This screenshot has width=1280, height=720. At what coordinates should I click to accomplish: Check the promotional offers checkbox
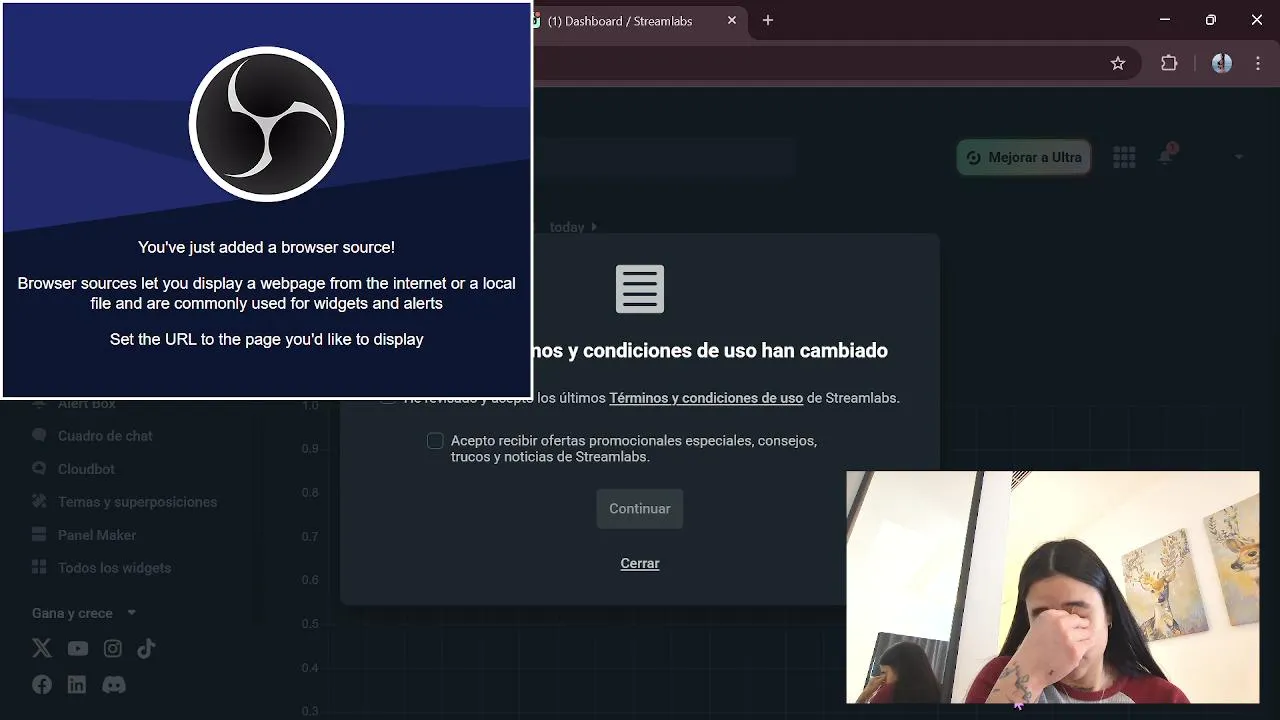(x=435, y=441)
